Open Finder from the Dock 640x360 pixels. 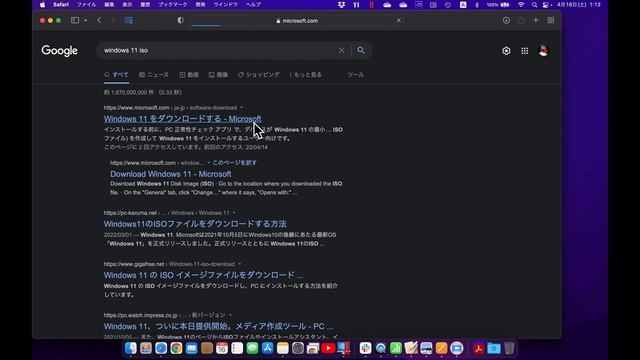click(131, 348)
